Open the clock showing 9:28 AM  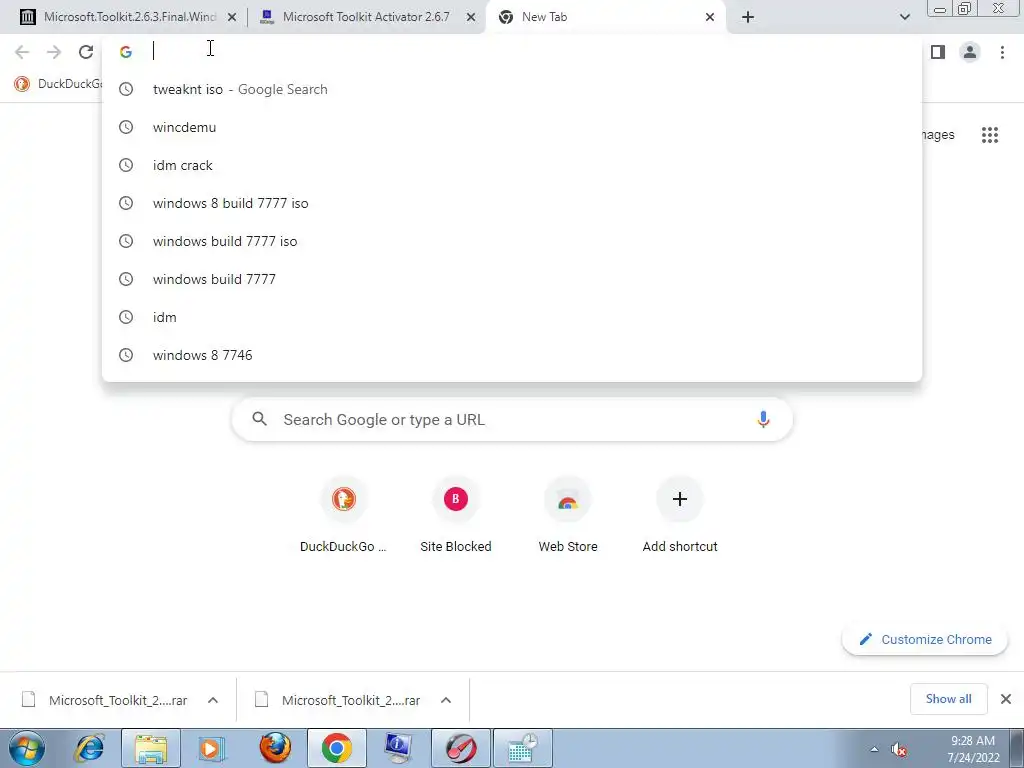973,749
